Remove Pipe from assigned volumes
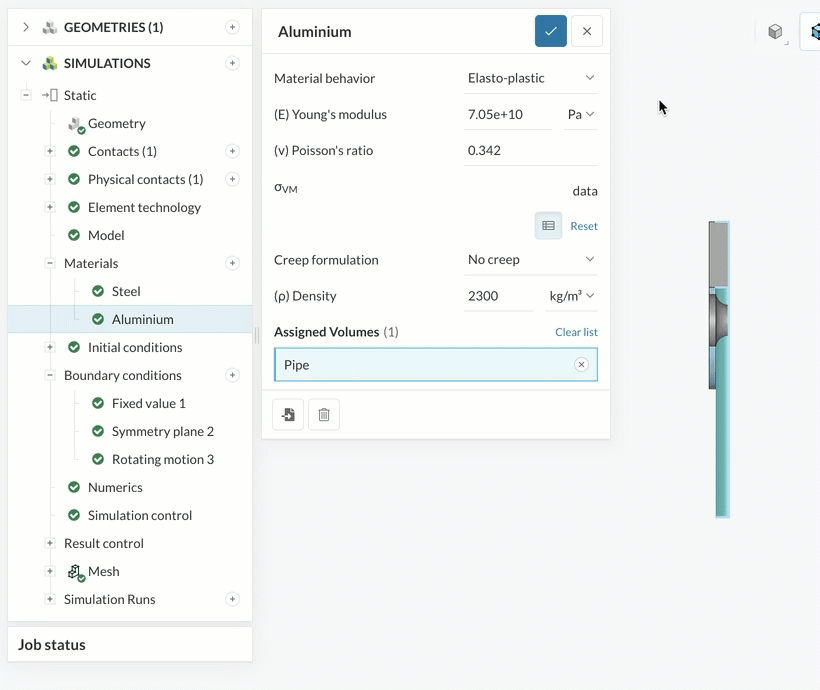This screenshot has width=820, height=690. pyautogui.click(x=581, y=365)
